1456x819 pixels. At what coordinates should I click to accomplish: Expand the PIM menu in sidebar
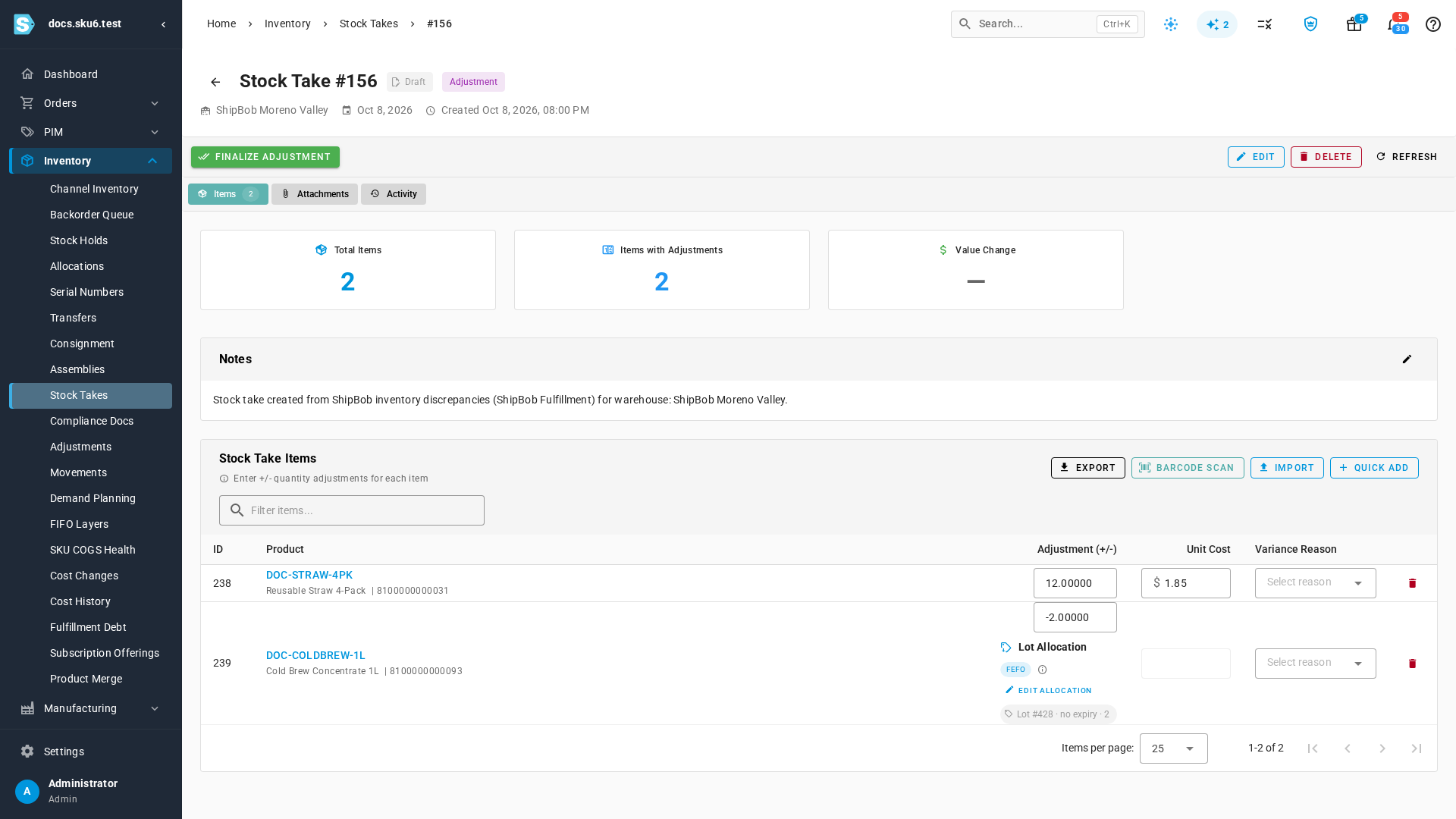click(x=90, y=132)
